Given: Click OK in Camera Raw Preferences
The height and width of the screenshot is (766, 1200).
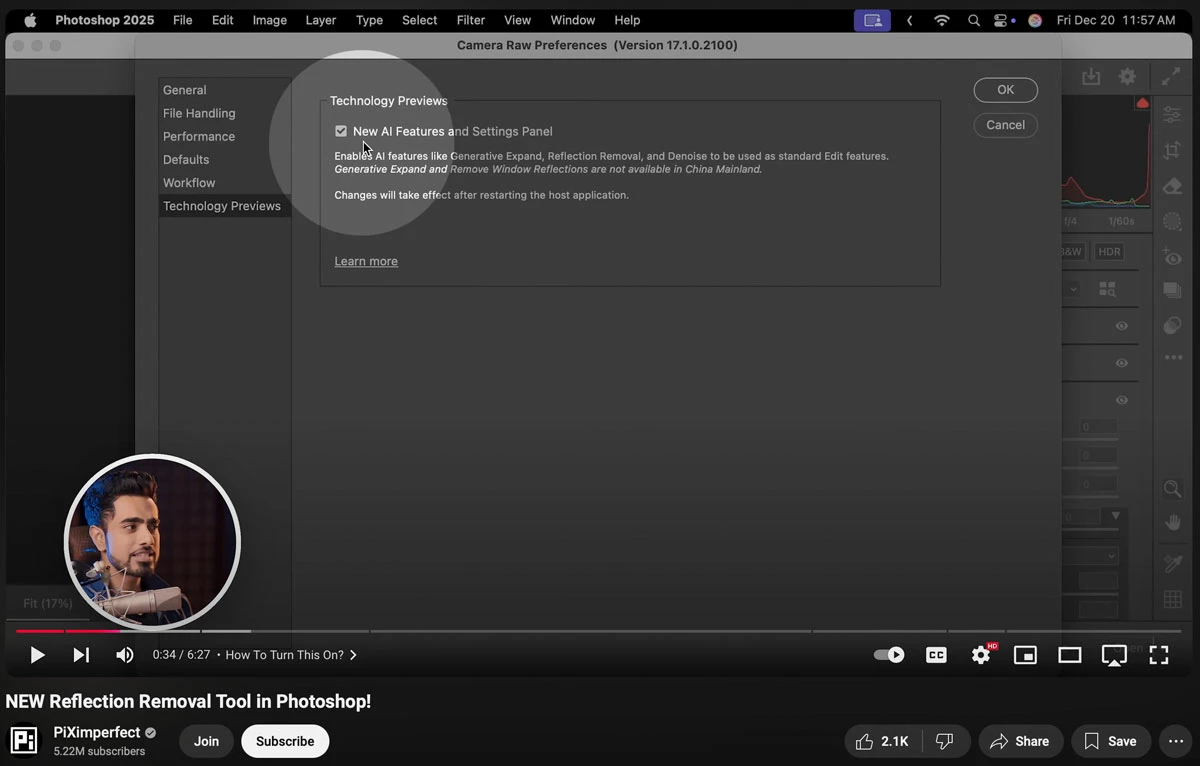Looking at the screenshot, I should pyautogui.click(x=1005, y=90).
